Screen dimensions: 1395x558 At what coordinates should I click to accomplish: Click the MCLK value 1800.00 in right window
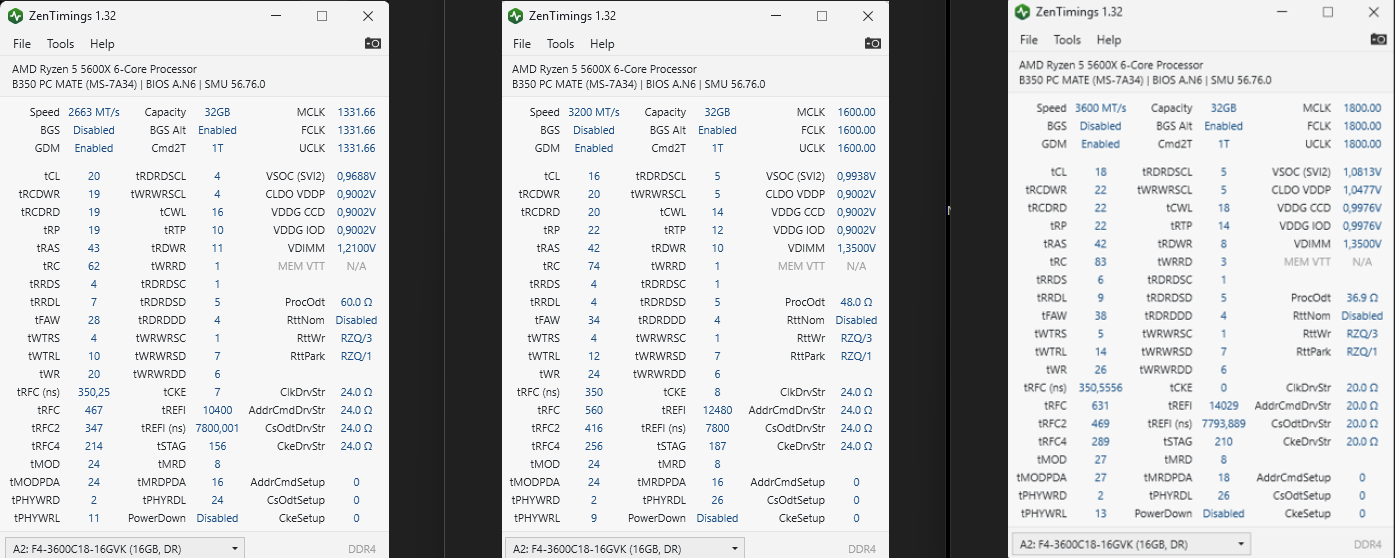[x=1363, y=108]
